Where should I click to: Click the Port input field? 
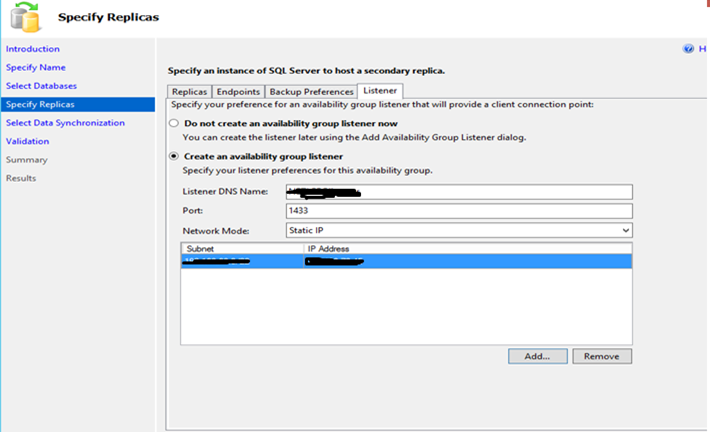(x=458, y=211)
